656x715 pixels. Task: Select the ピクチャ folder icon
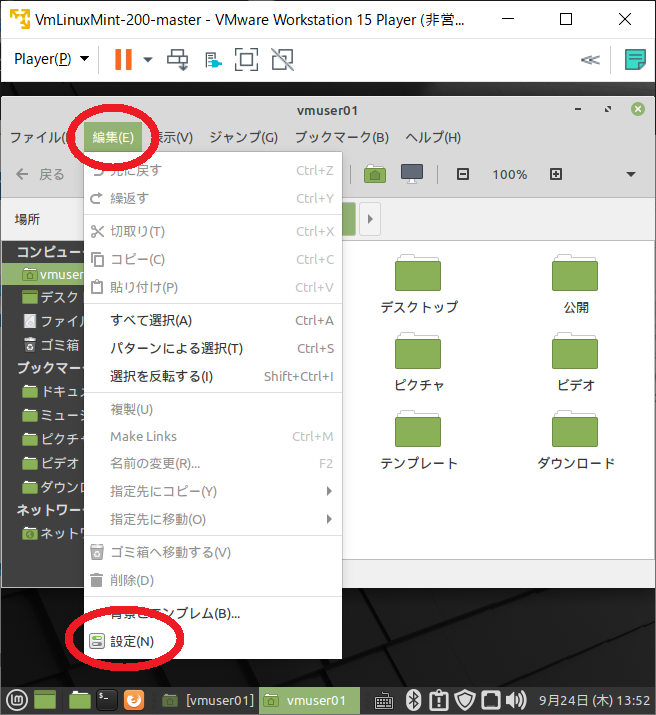(418, 351)
